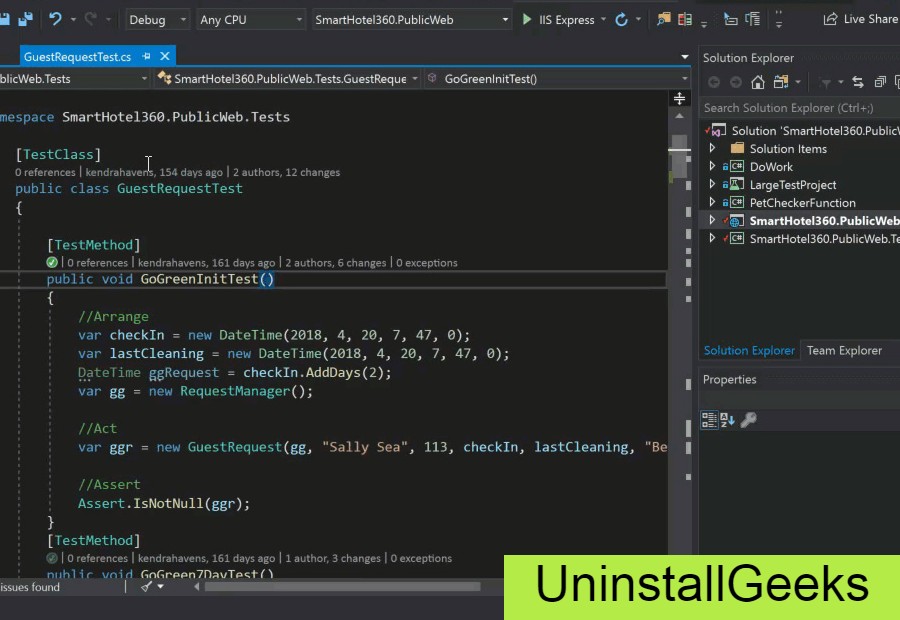The height and width of the screenshot is (620, 900).
Task: Click the test status icon above GoGreen7DayTest
Action: 52,558
